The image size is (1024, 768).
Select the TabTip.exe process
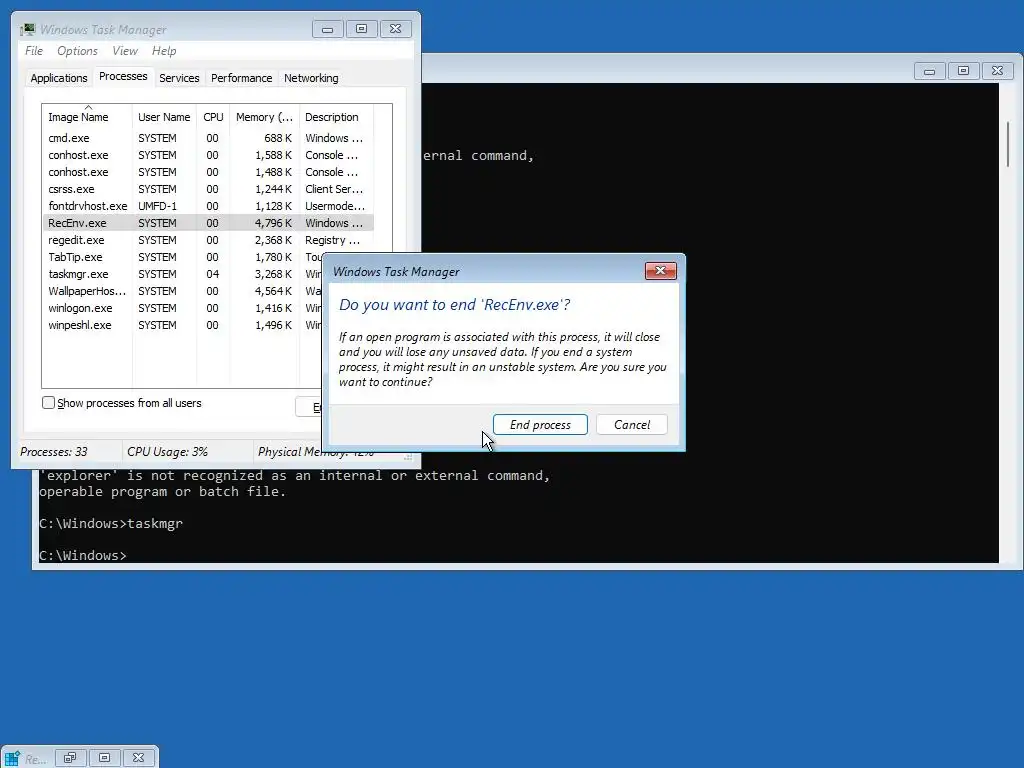pyautogui.click(x=182, y=257)
